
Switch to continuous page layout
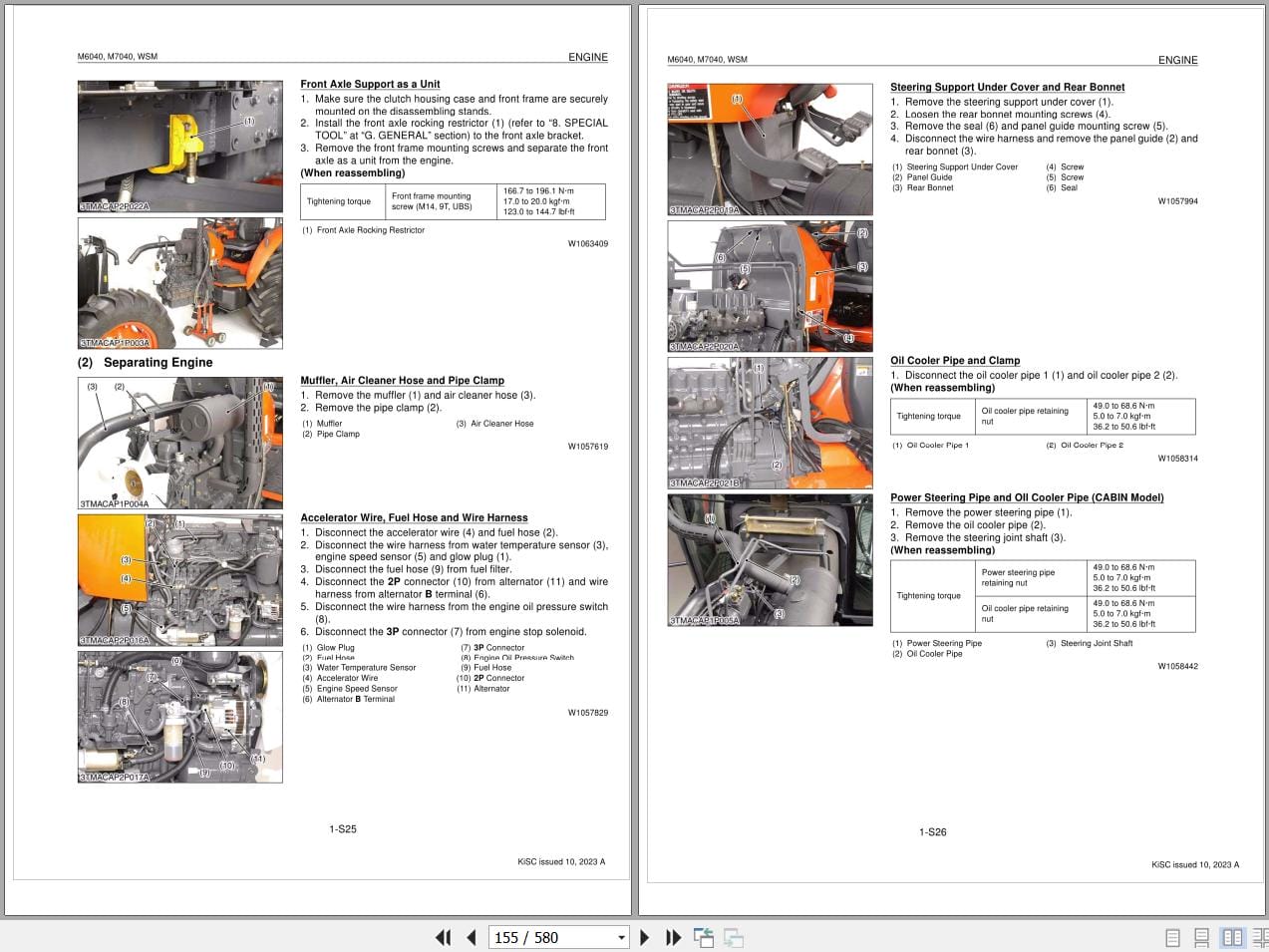1202,938
